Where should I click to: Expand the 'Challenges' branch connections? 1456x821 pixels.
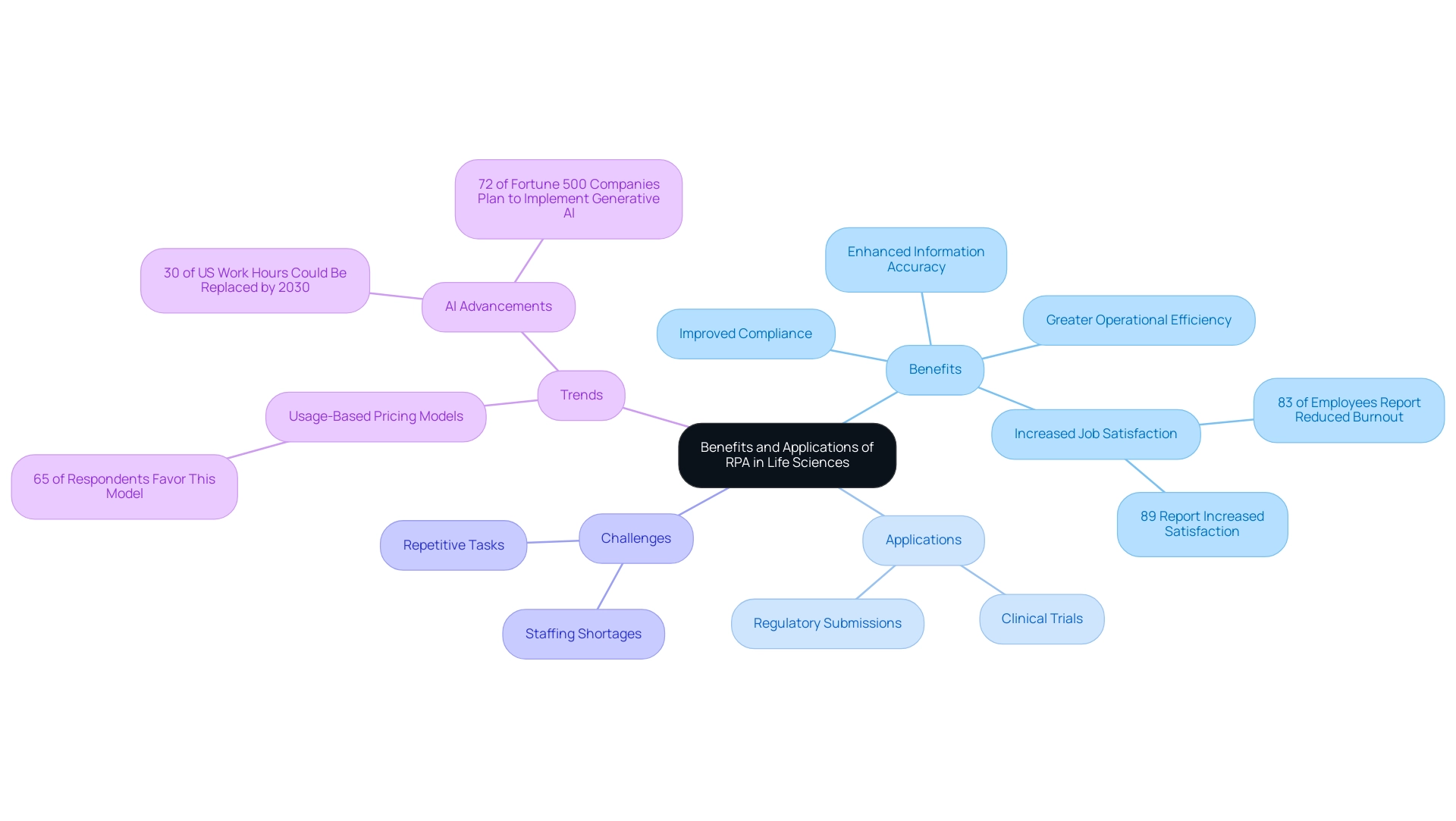coord(635,538)
